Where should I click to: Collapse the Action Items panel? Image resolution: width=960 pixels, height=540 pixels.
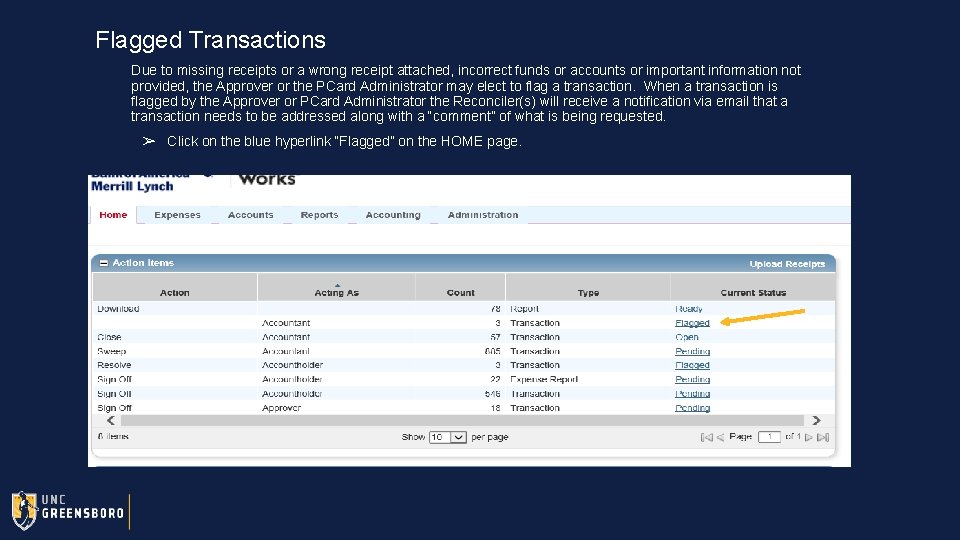[x=103, y=263]
